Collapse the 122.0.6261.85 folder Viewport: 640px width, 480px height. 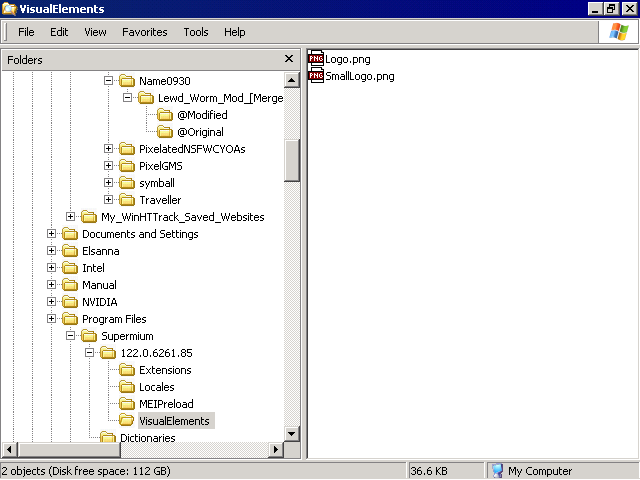(x=89, y=353)
